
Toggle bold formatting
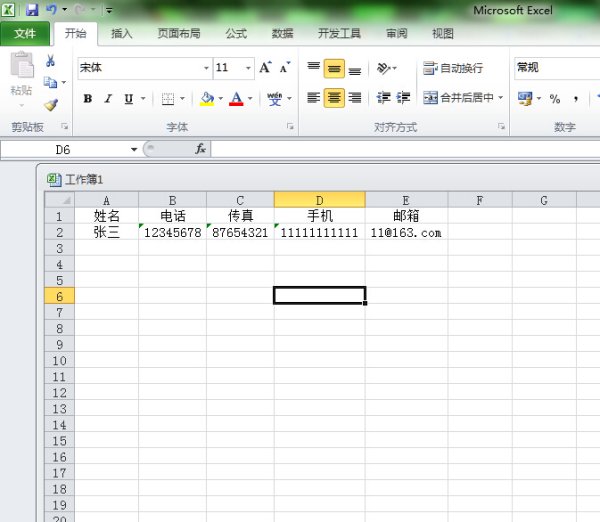[x=88, y=99]
